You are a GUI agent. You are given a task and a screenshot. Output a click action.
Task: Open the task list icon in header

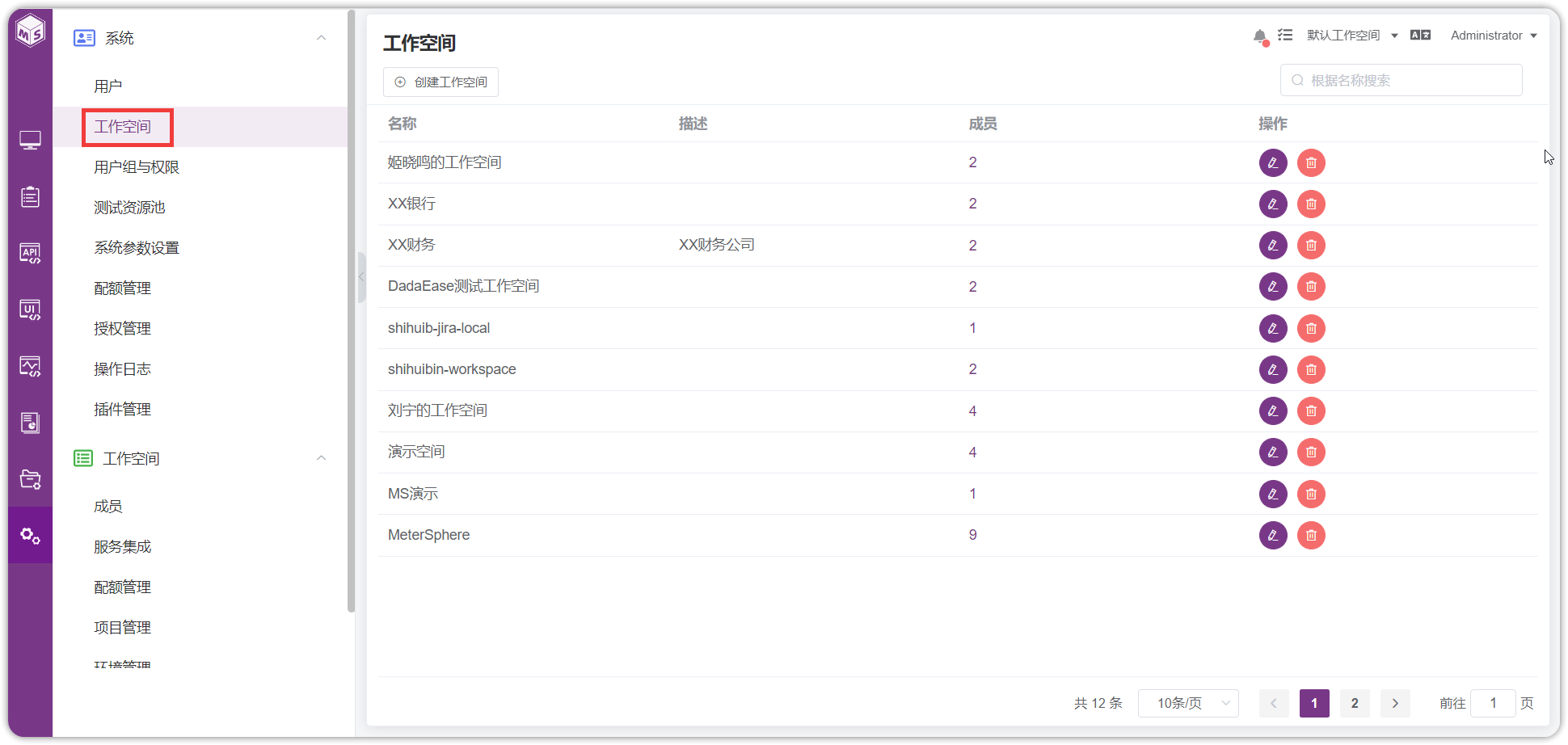1285,35
